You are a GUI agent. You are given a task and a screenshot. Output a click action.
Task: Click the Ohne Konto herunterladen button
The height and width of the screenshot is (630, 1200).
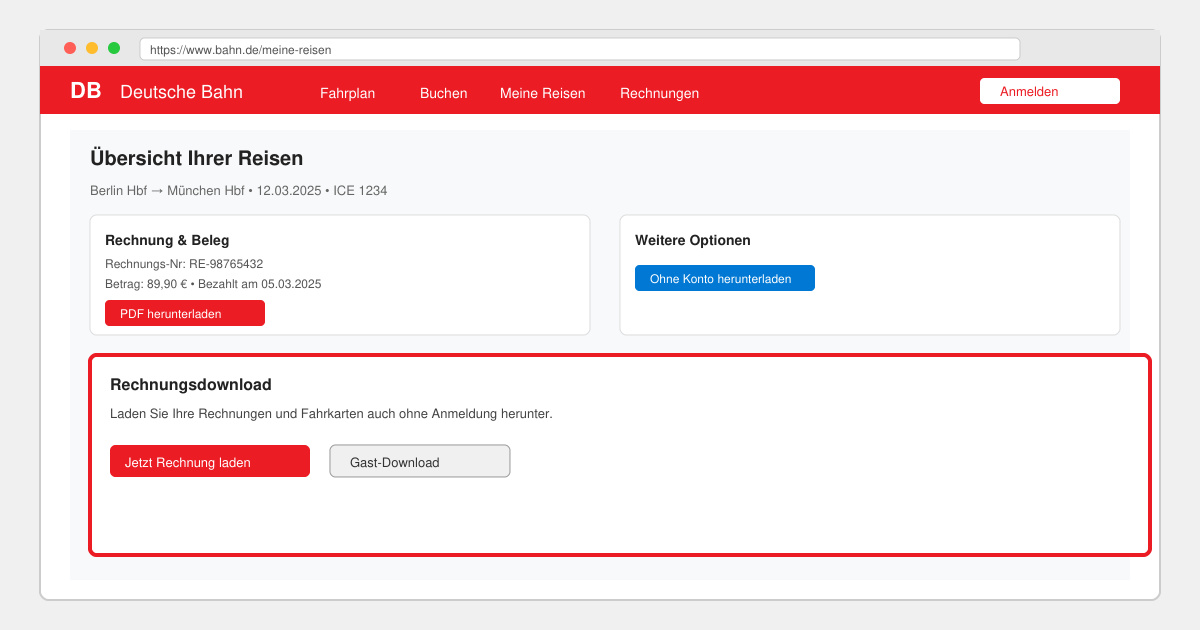[725, 278]
